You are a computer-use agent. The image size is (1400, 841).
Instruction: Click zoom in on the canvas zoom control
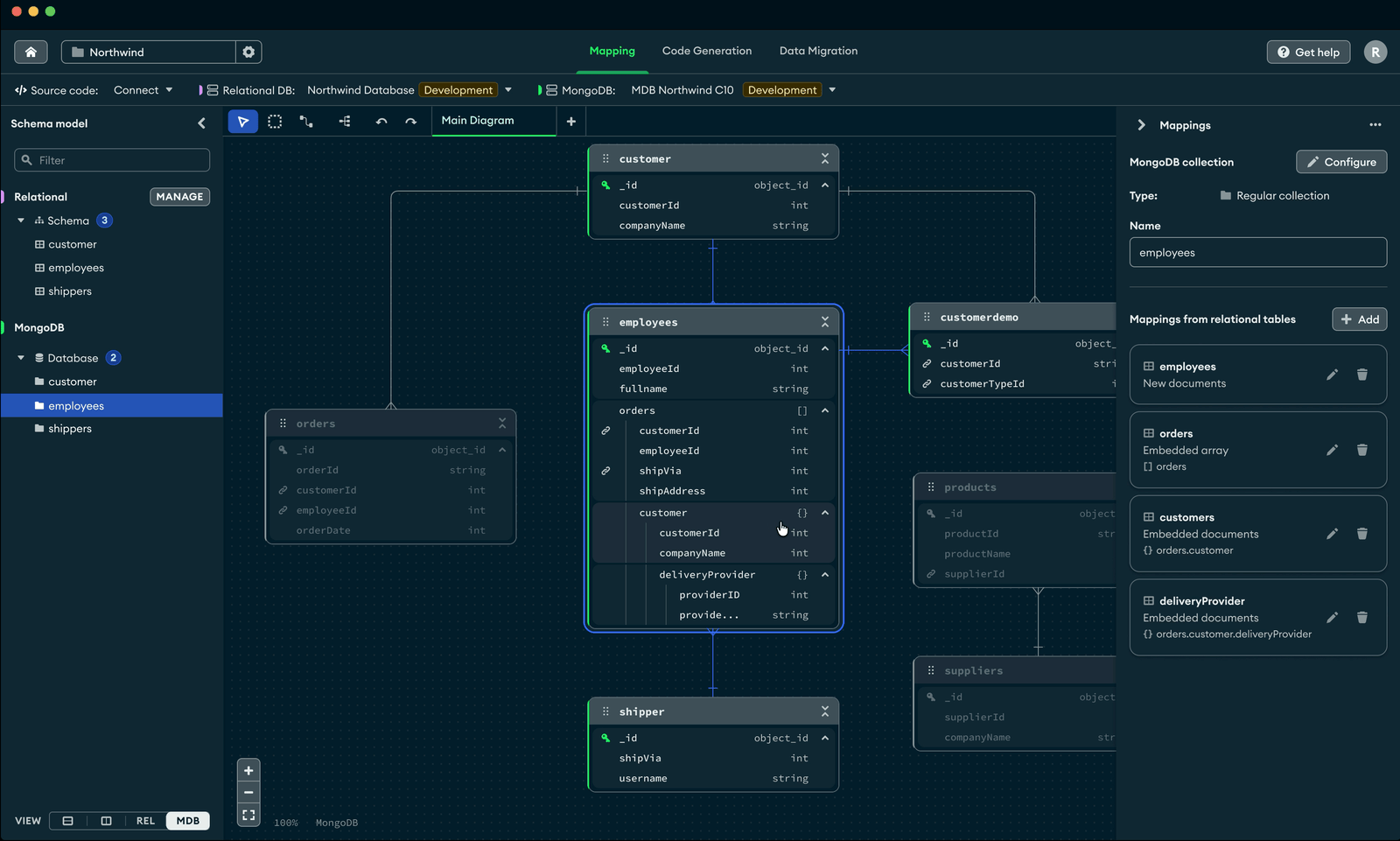(248, 770)
